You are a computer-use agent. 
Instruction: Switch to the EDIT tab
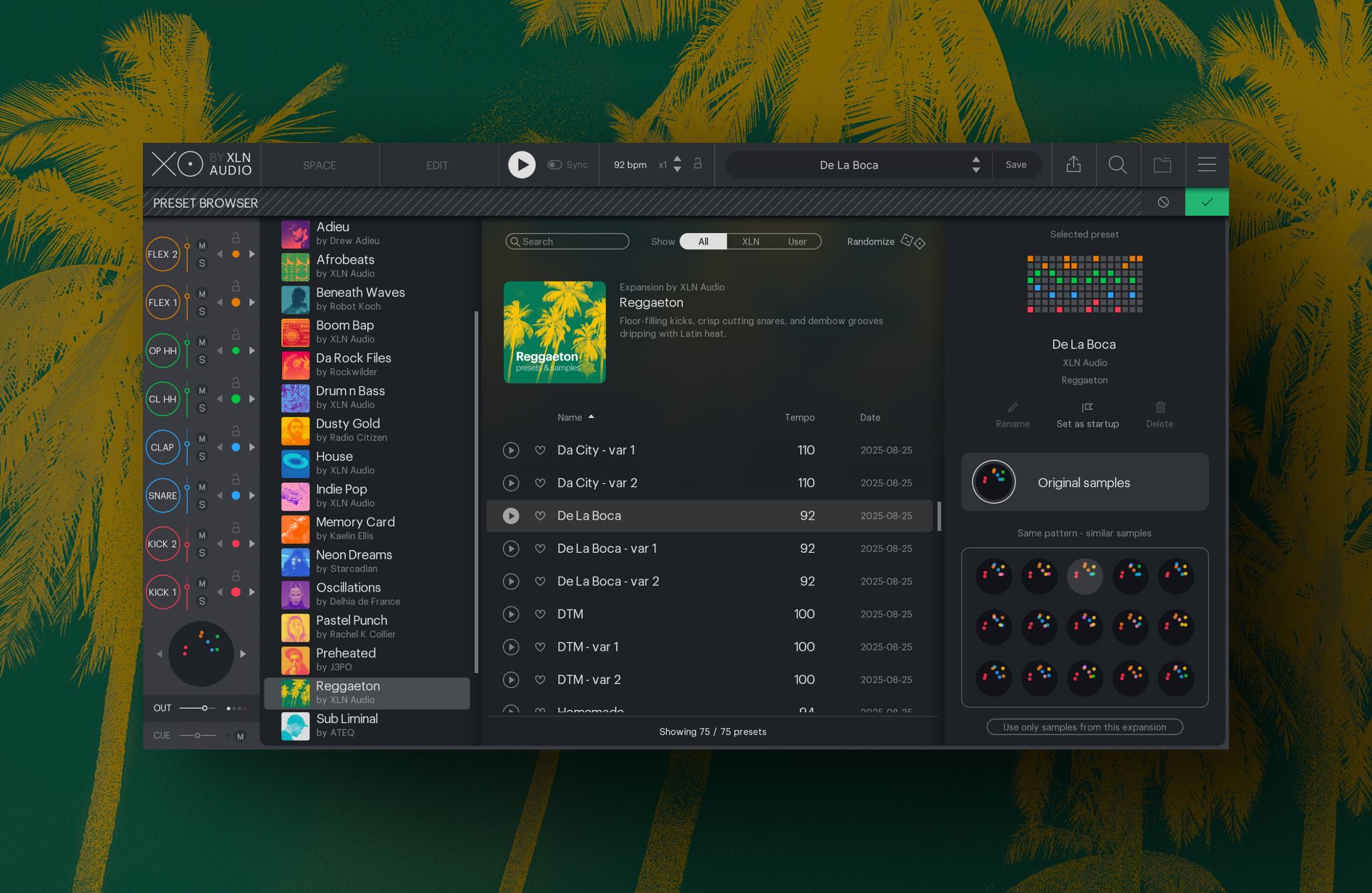tap(437, 166)
